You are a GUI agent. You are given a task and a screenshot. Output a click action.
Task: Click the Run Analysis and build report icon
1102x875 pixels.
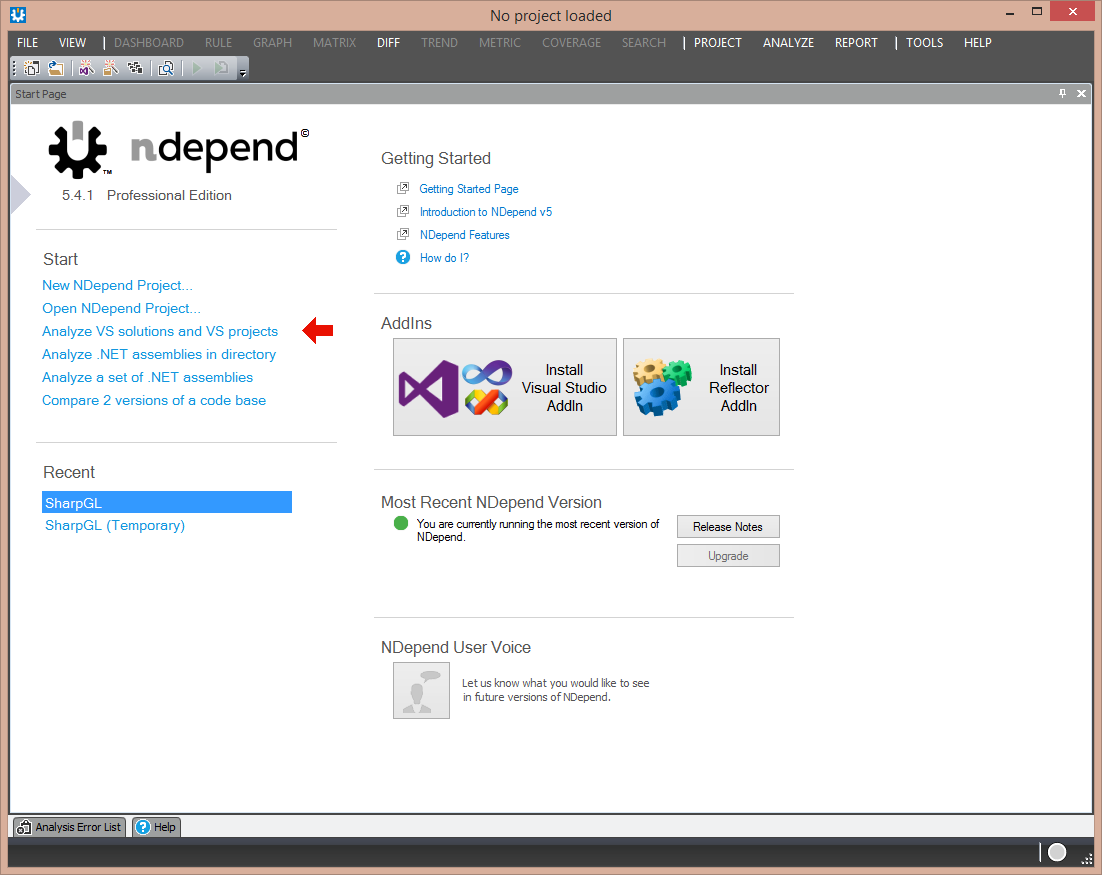coord(221,68)
